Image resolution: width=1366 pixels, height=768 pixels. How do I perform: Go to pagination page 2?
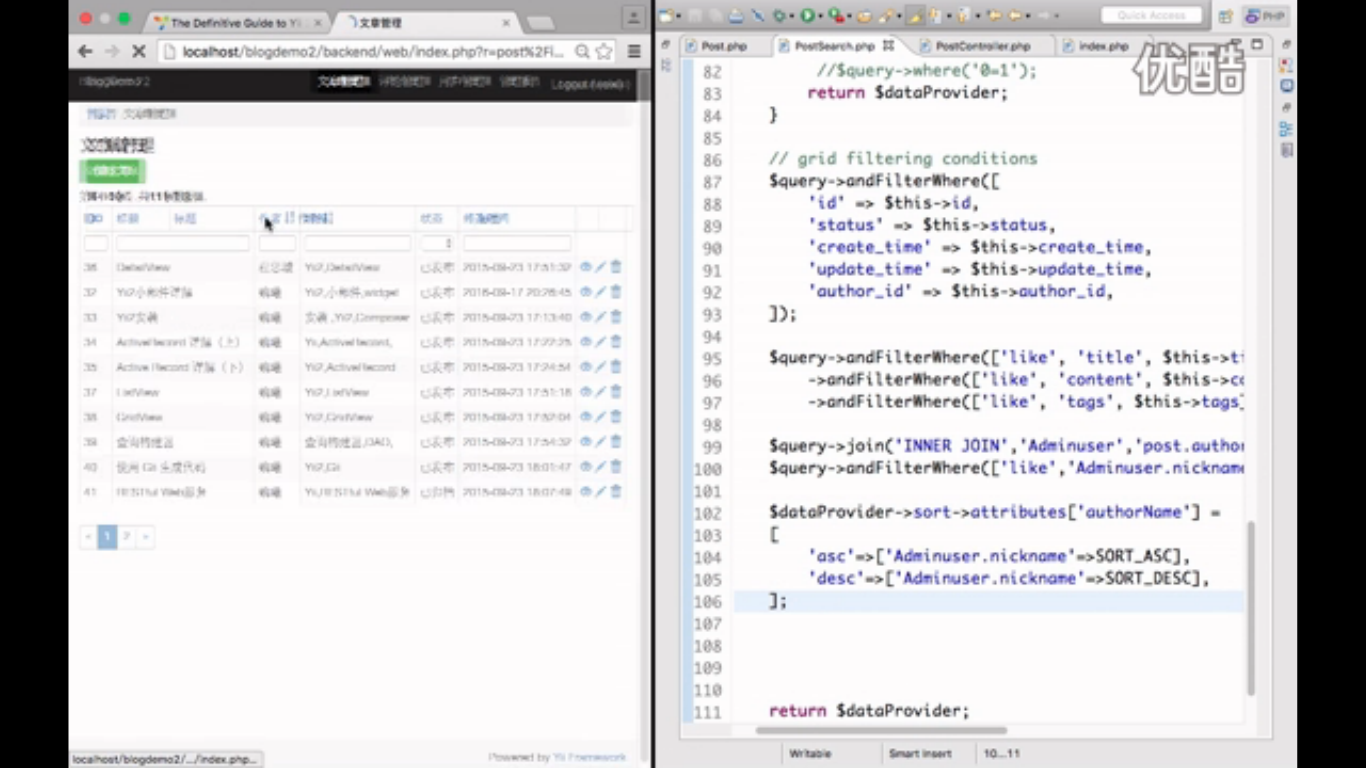(127, 537)
